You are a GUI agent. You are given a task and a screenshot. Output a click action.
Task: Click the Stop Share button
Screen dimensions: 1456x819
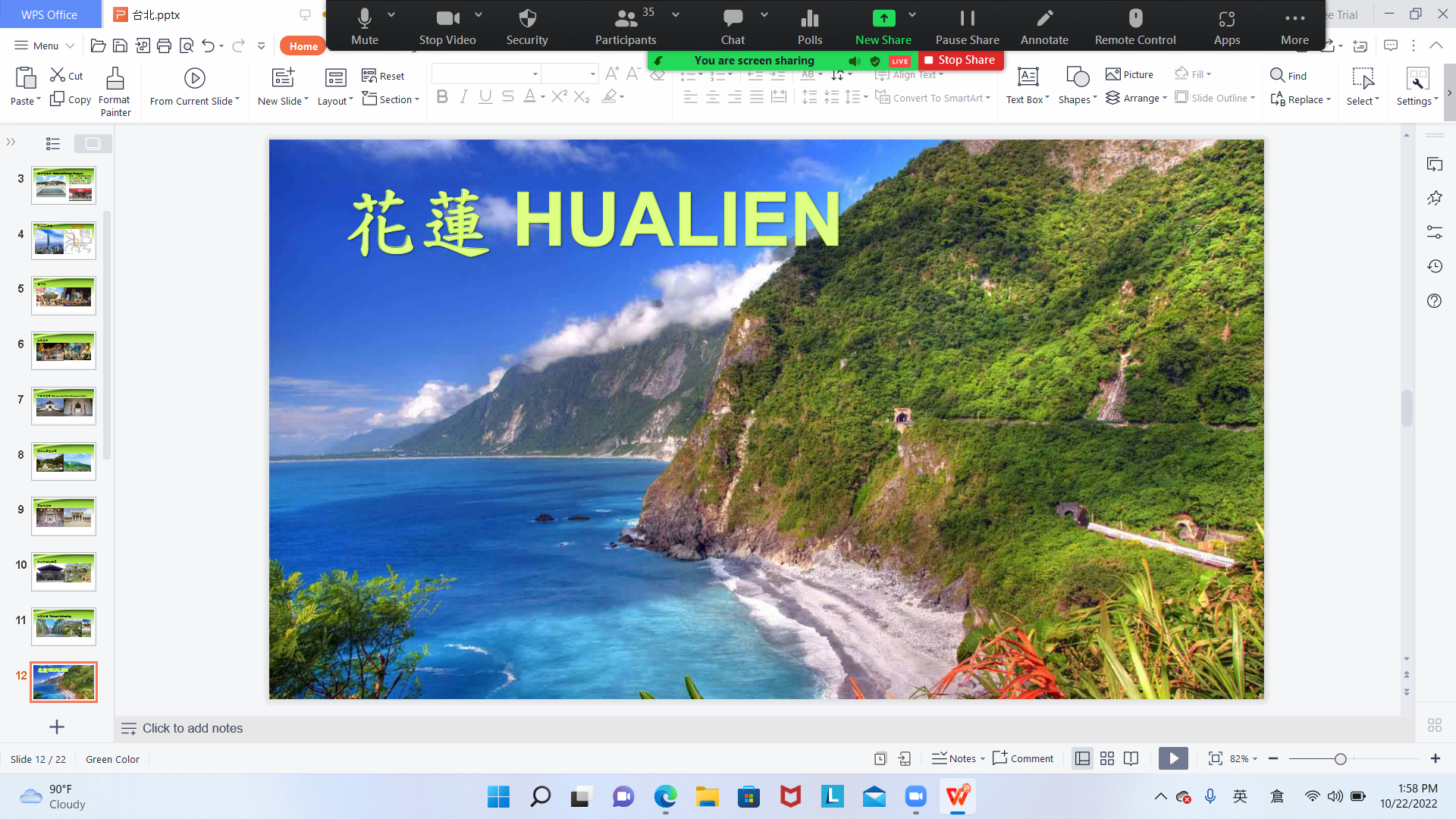pyautogui.click(x=960, y=60)
